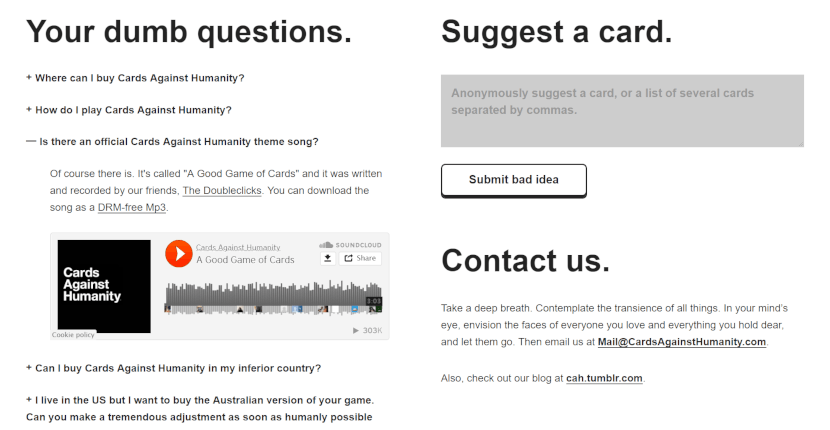Click the Cards Against Humanity album artwork
830x430 pixels.
pyautogui.click(x=104, y=286)
